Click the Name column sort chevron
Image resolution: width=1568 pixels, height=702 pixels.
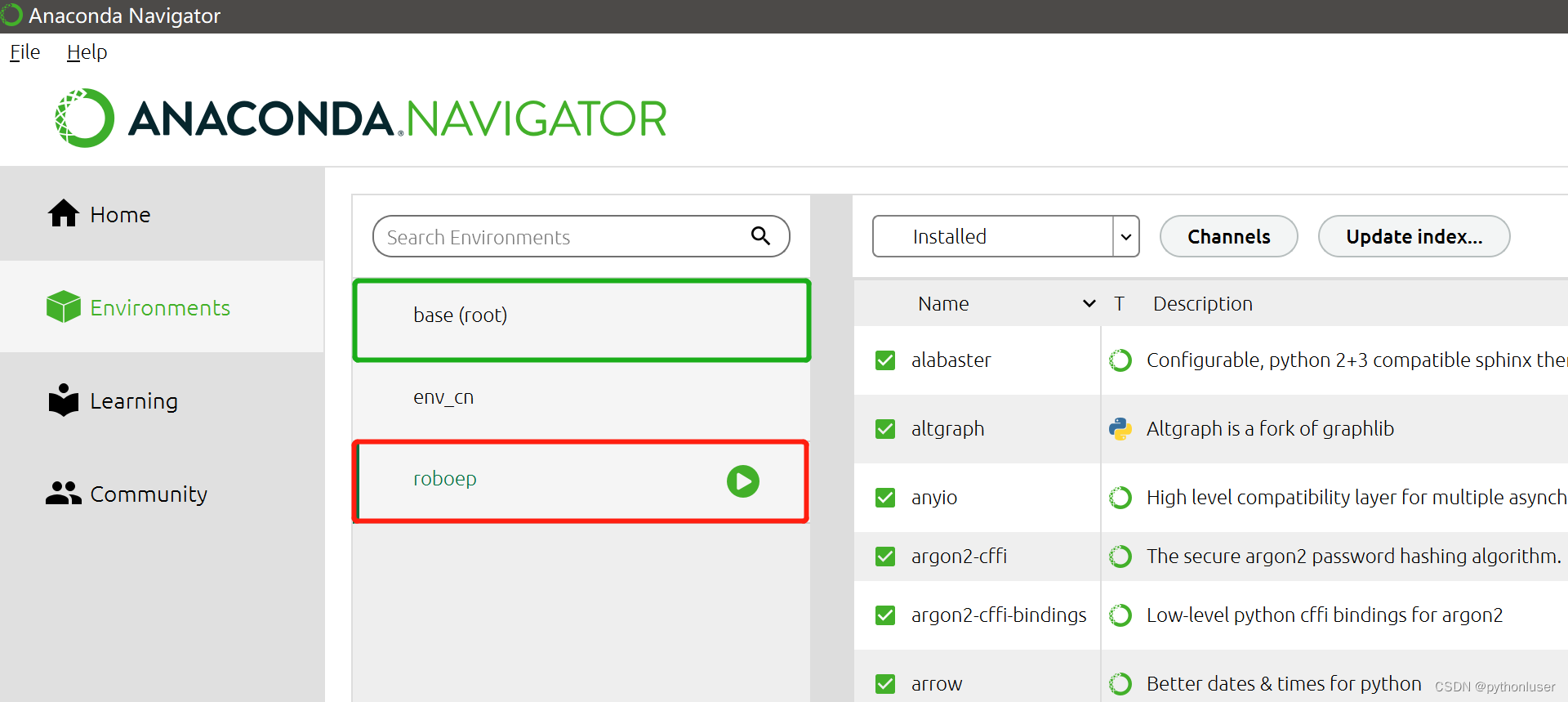[1089, 303]
